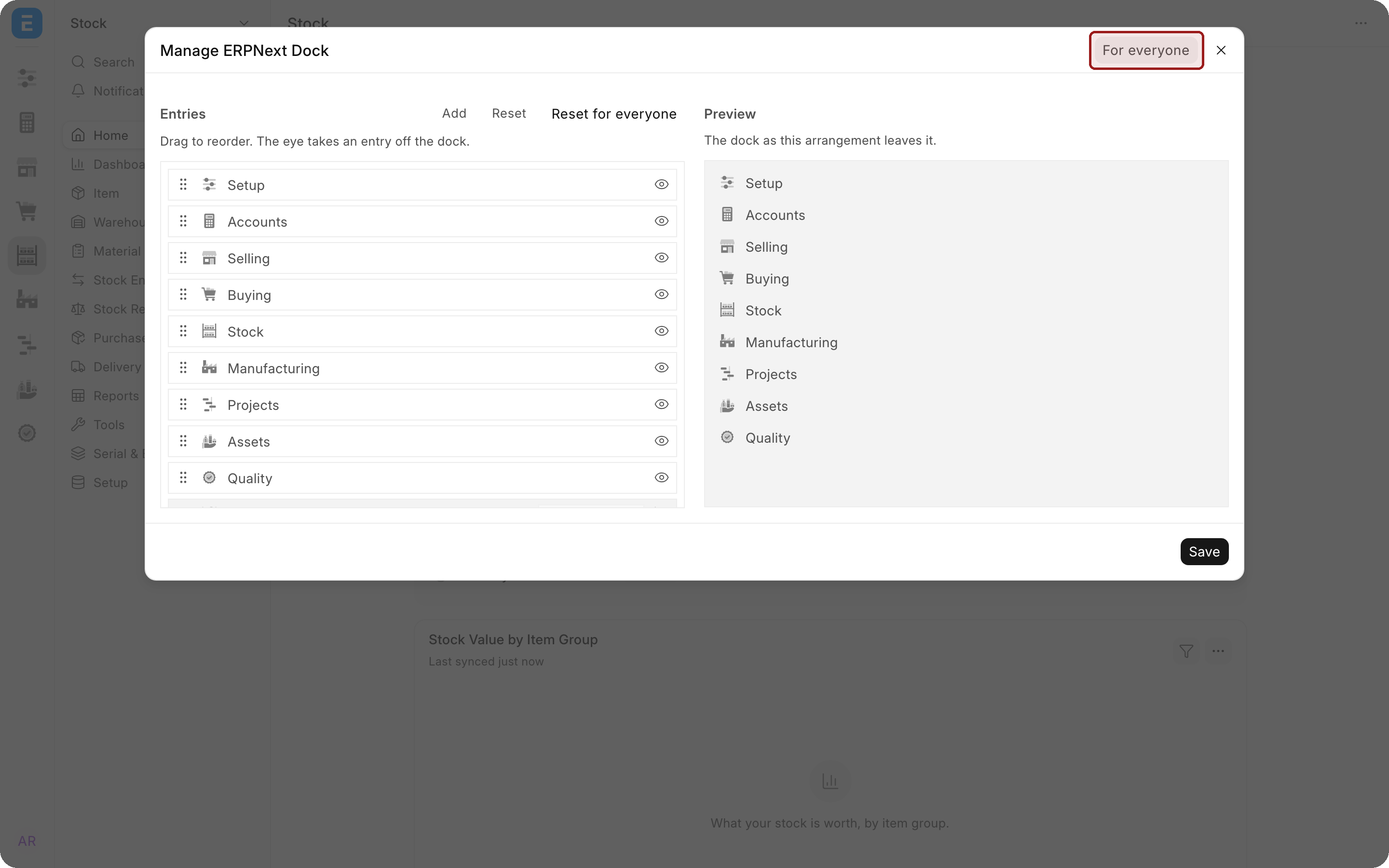Click the Manufacturing factory icon in Entries
This screenshot has height=868, width=1389.
point(209,367)
